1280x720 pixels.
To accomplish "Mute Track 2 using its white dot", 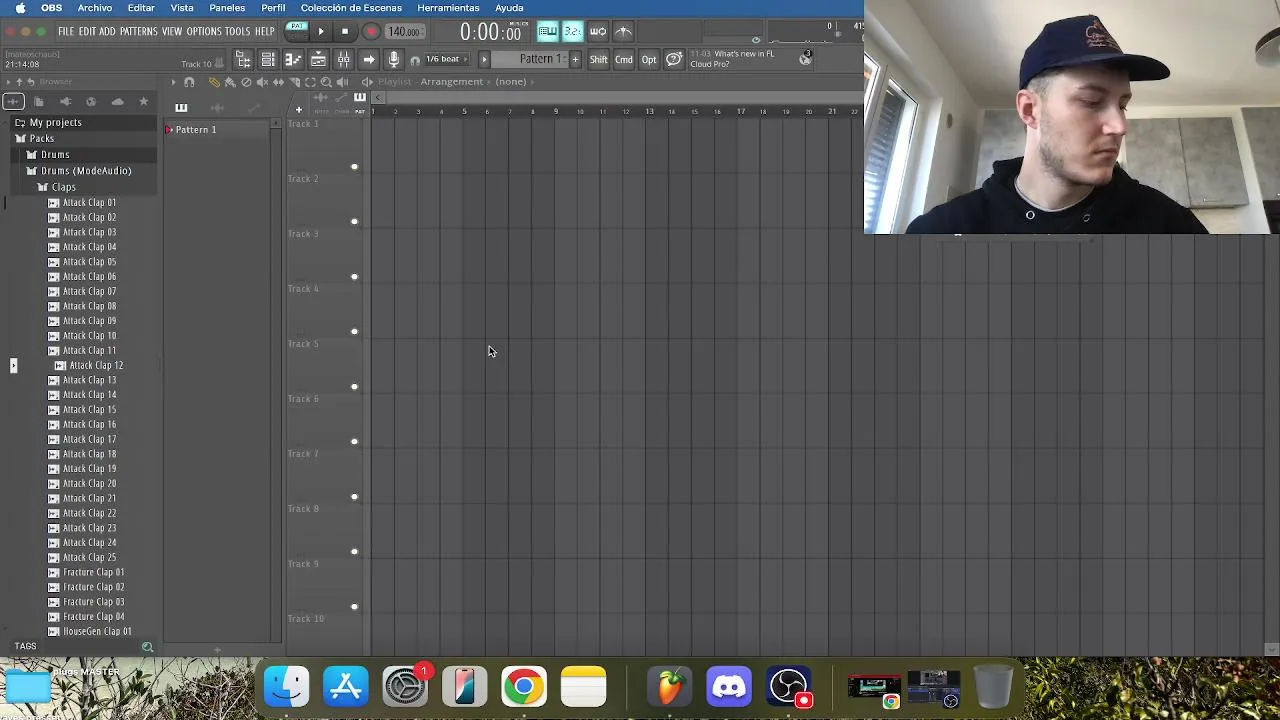I will click(354, 221).
